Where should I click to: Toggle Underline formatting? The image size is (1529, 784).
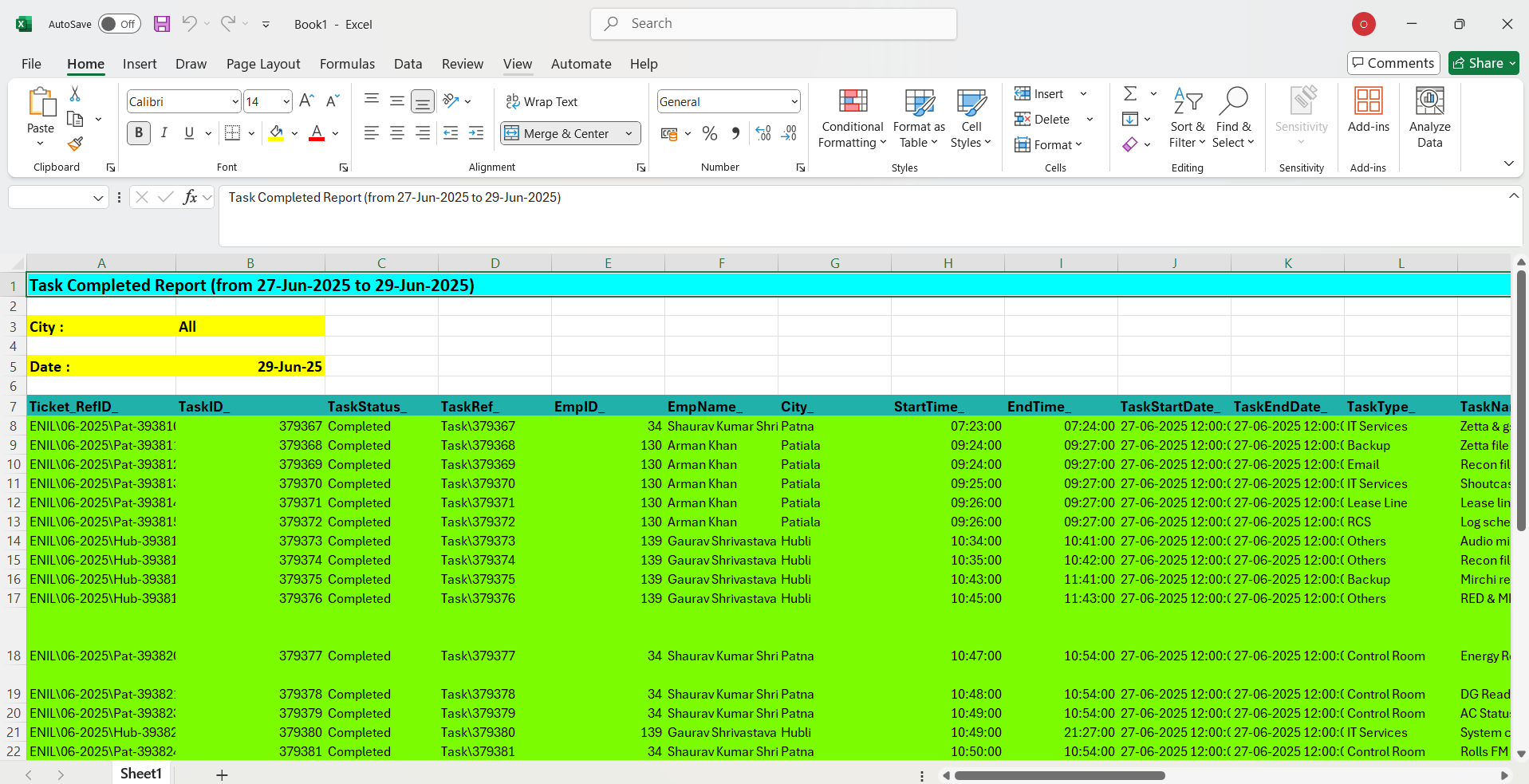point(189,133)
